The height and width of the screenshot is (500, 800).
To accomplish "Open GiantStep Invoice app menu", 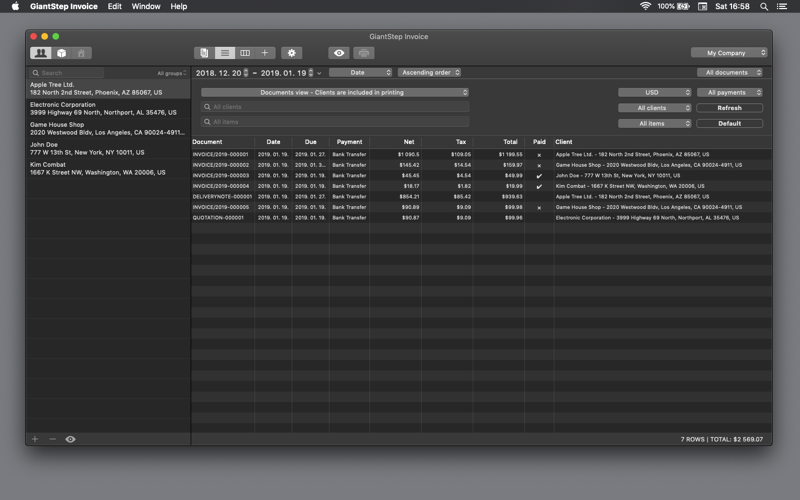I will point(64,6).
